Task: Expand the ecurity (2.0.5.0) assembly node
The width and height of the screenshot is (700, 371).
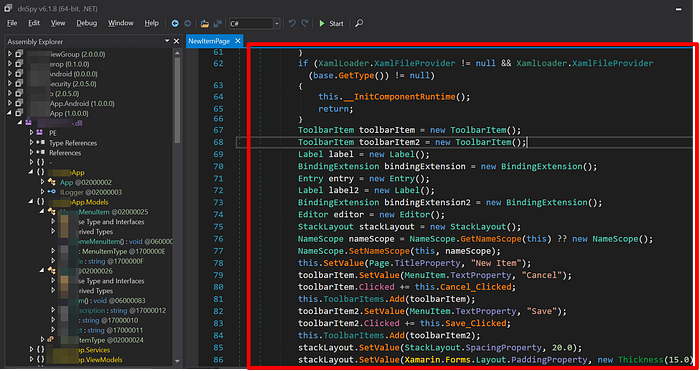Action: point(10,84)
